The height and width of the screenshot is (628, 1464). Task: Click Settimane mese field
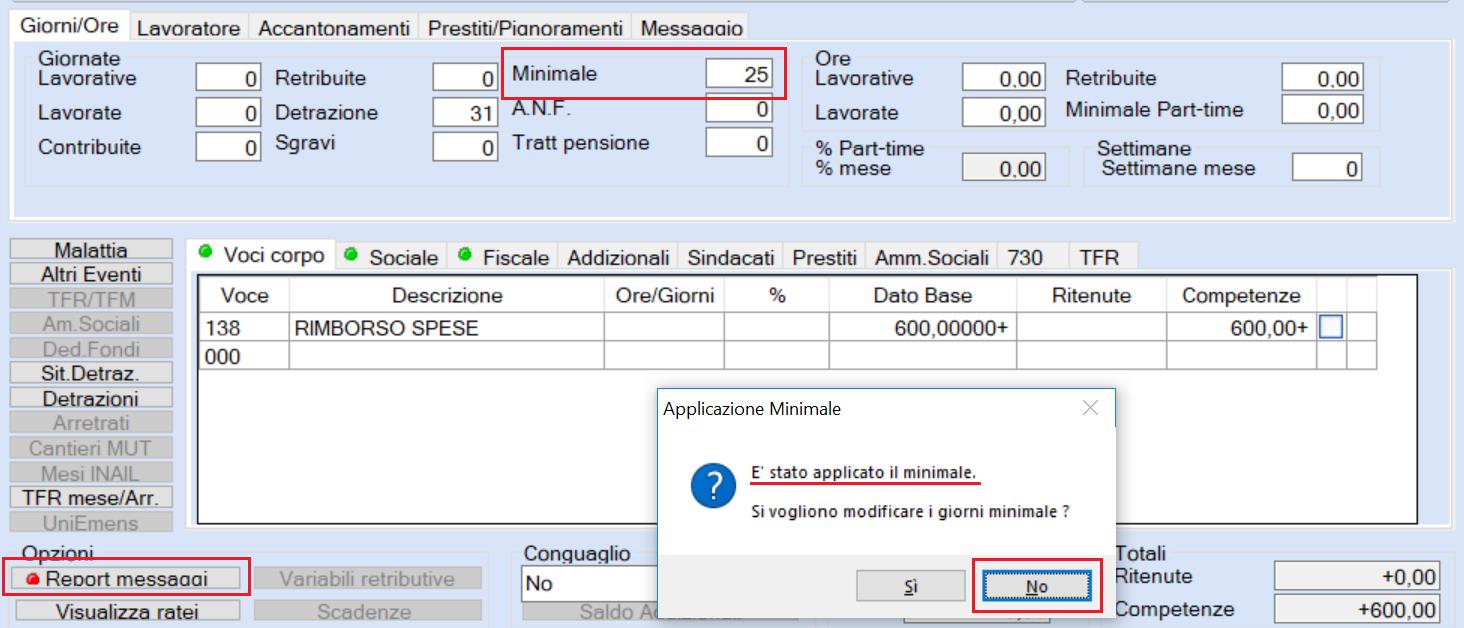click(1327, 168)
